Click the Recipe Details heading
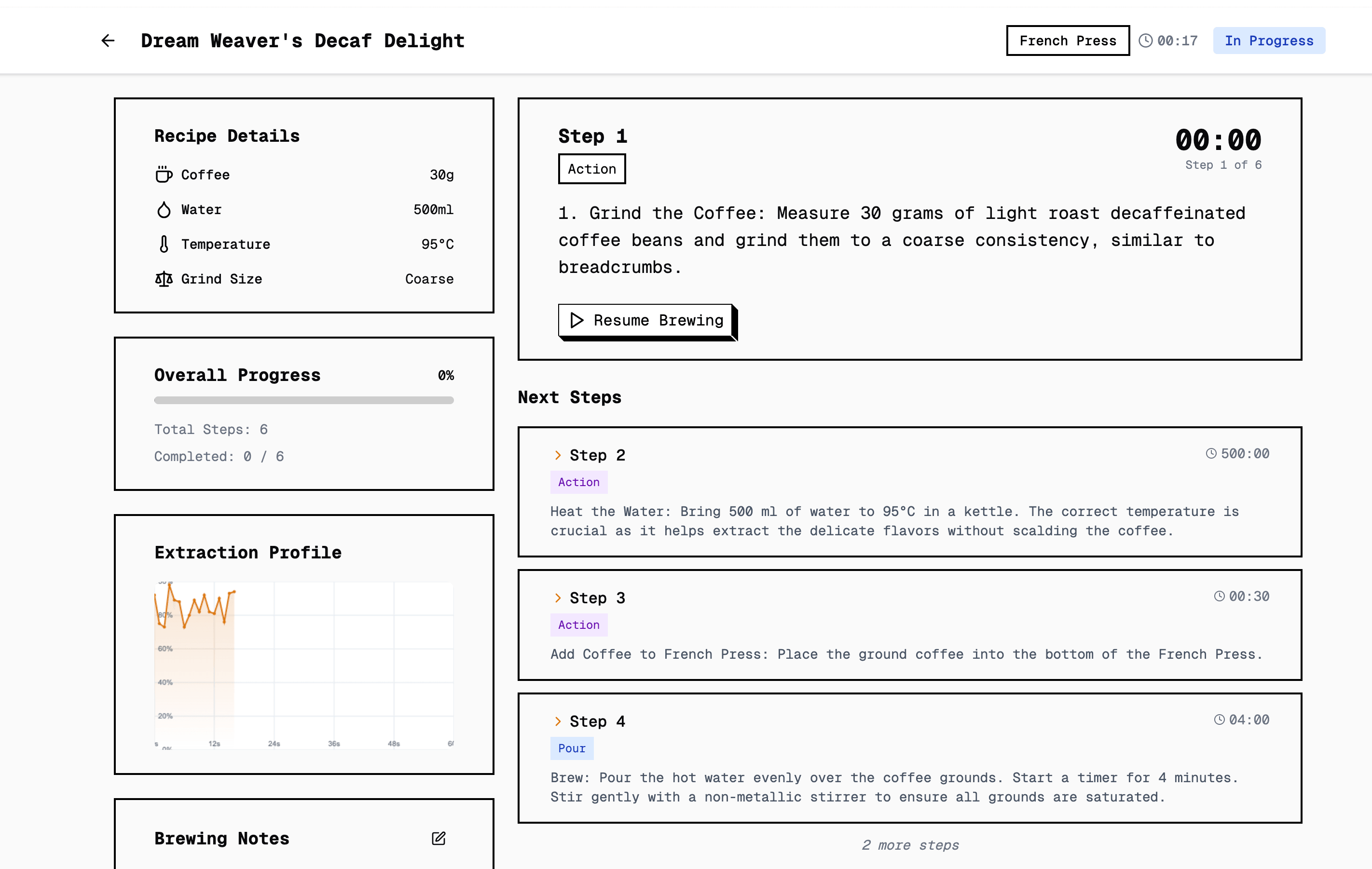The height and width of the screenshot is (869, 1372). coord(227,136)
